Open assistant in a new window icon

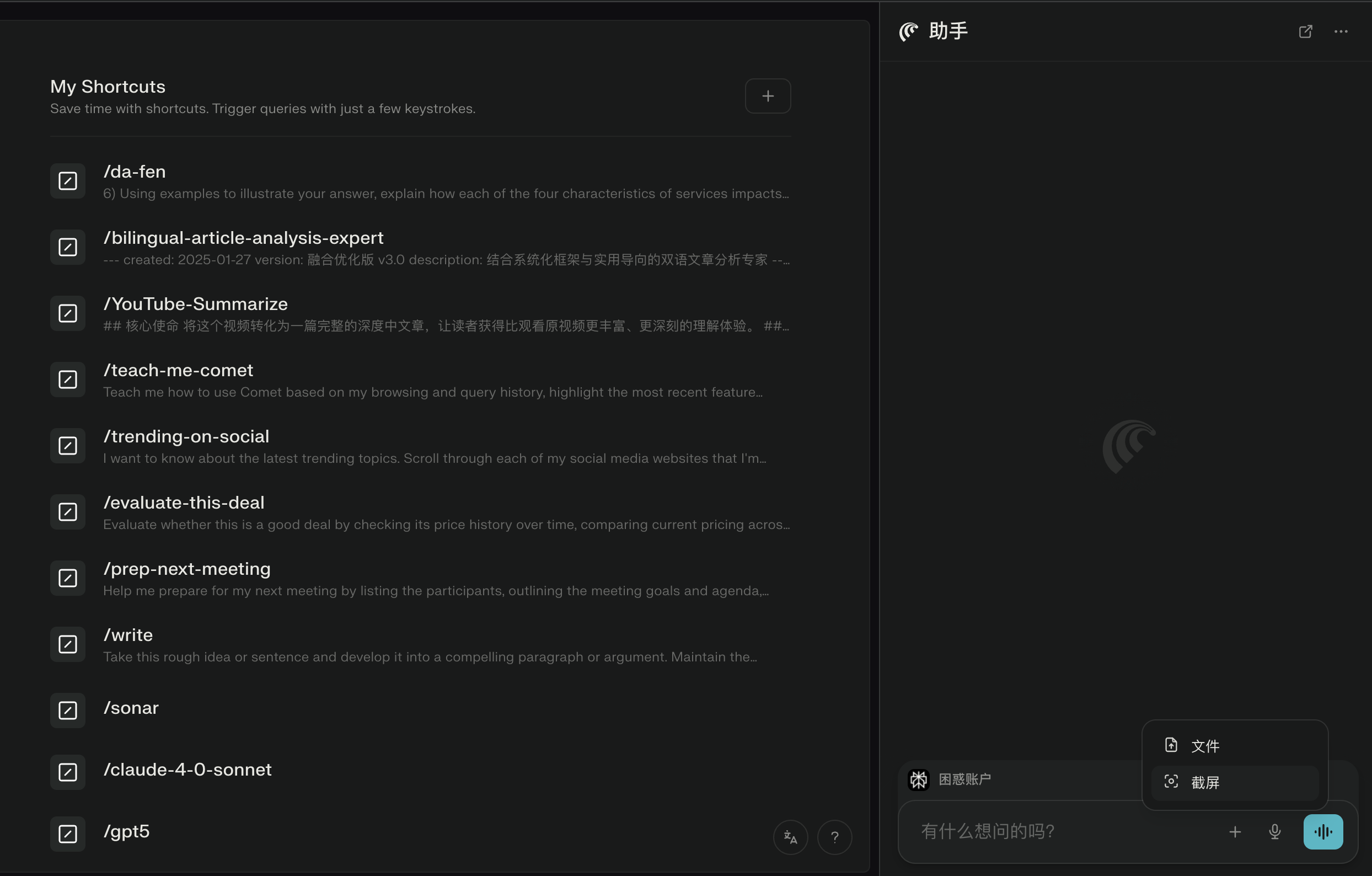(x=1305, y=31)
